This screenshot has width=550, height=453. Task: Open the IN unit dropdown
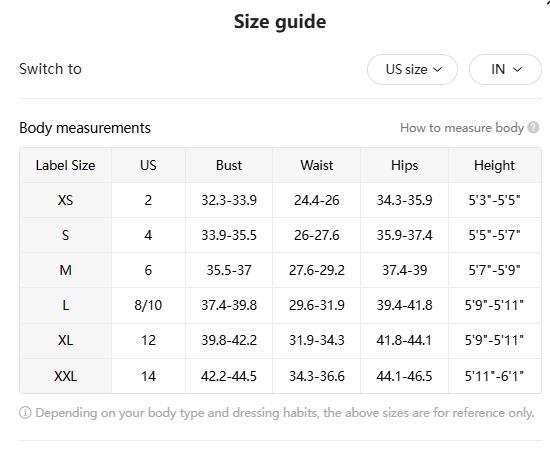click(505, 69)
